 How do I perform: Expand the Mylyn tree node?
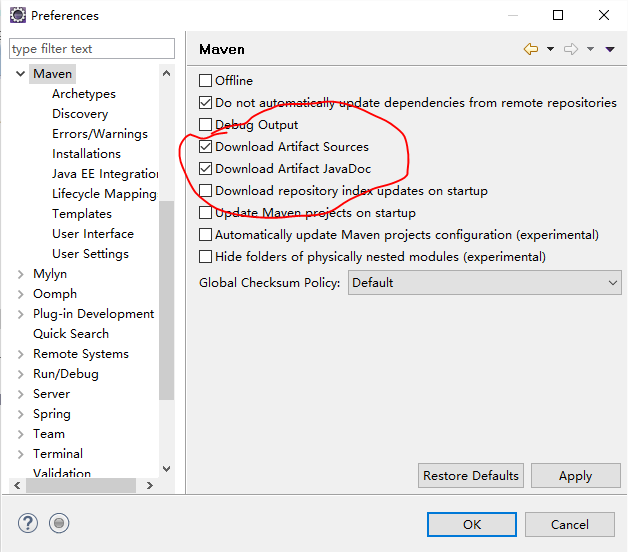pyautogui.click(x=20, y=274)
